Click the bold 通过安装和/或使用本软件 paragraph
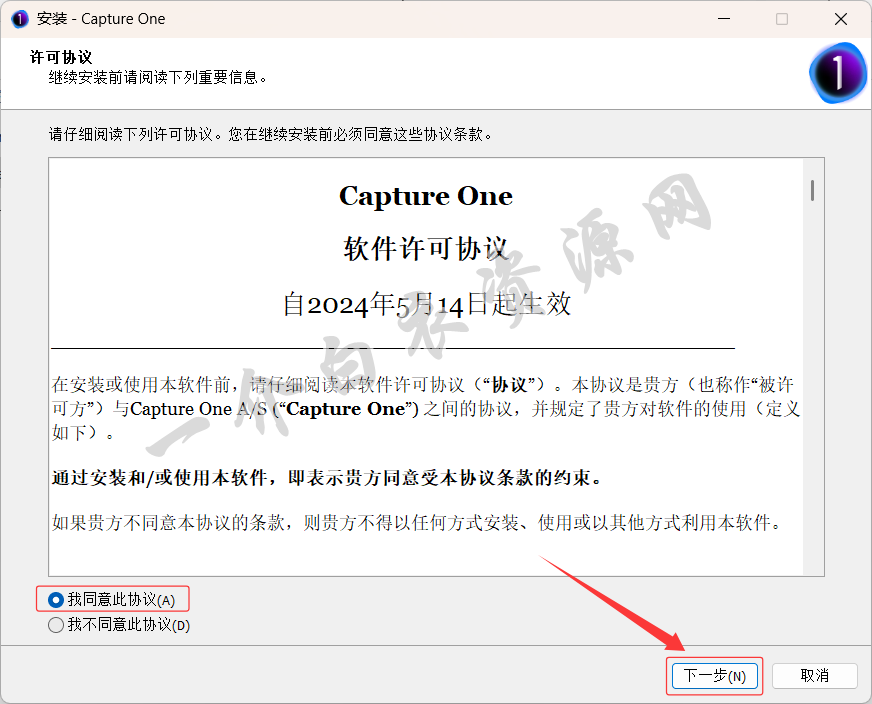The height and width of the screenshot is (704, 872). click(327, 478)
